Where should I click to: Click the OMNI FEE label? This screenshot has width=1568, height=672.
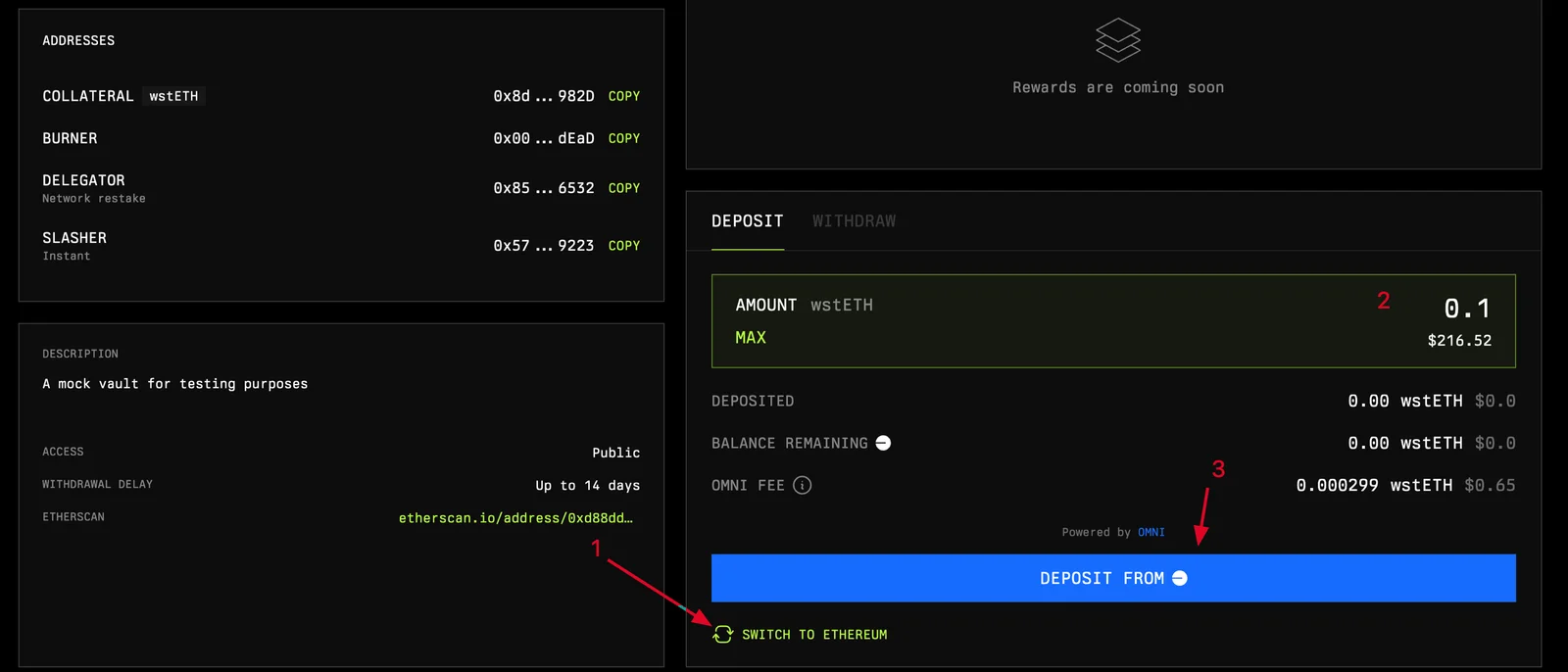[748, 485]
